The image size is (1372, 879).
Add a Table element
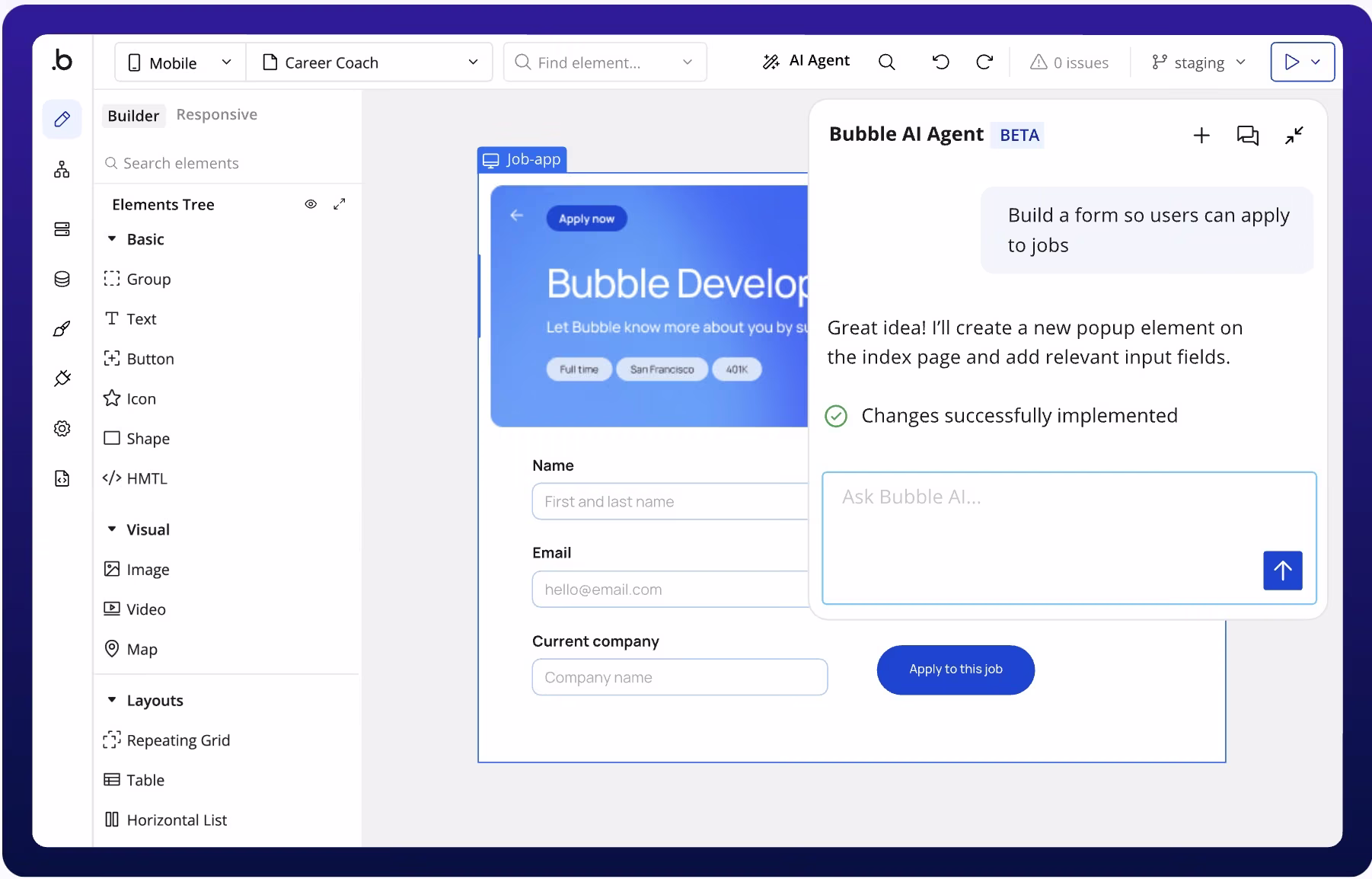click(x=134, y=780)
